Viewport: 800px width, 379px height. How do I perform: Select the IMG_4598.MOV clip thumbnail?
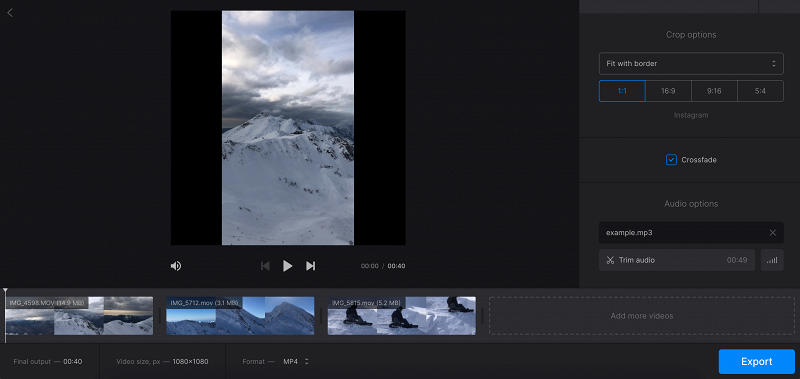tap(79, 316)
